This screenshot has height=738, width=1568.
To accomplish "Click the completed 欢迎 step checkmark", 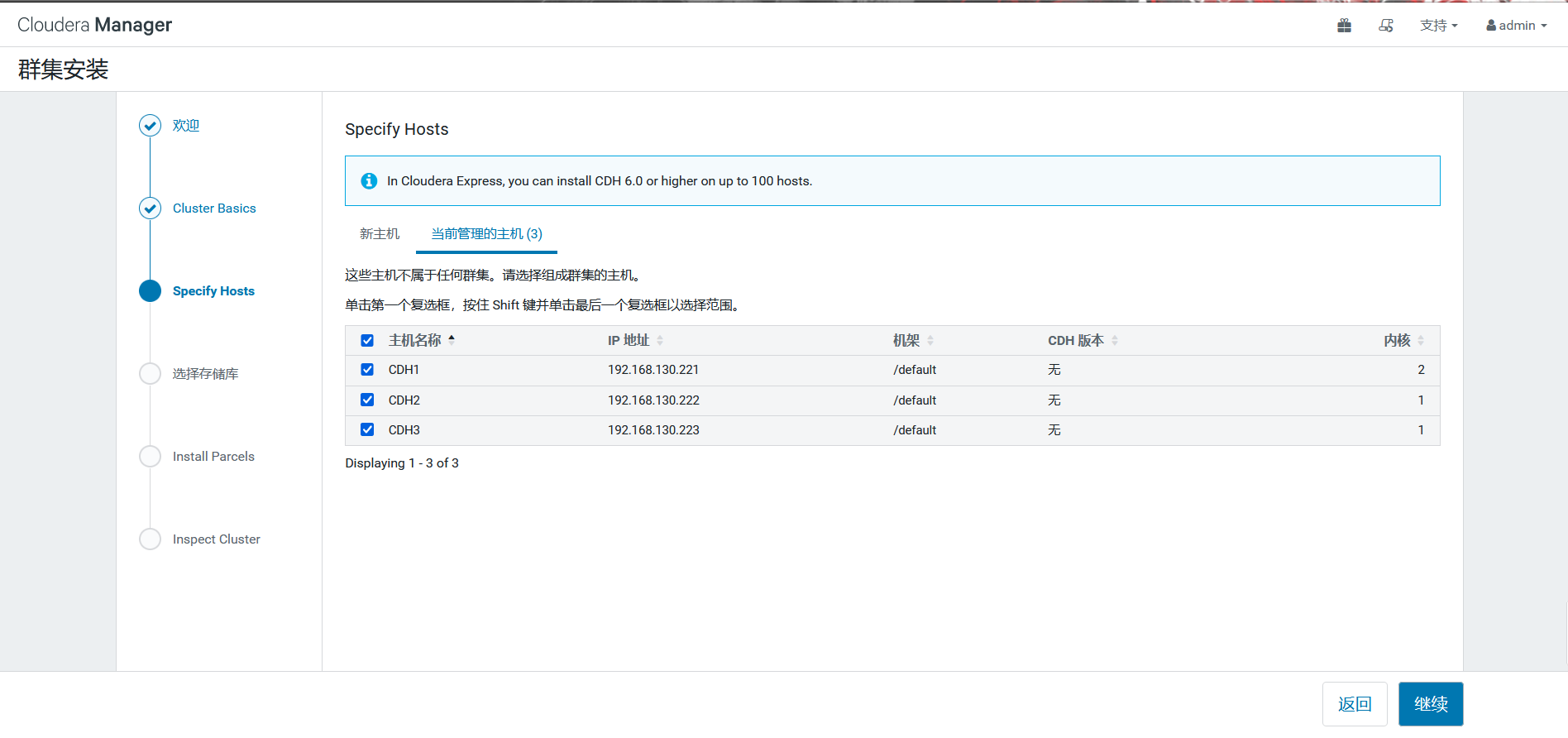I will 150,126.
